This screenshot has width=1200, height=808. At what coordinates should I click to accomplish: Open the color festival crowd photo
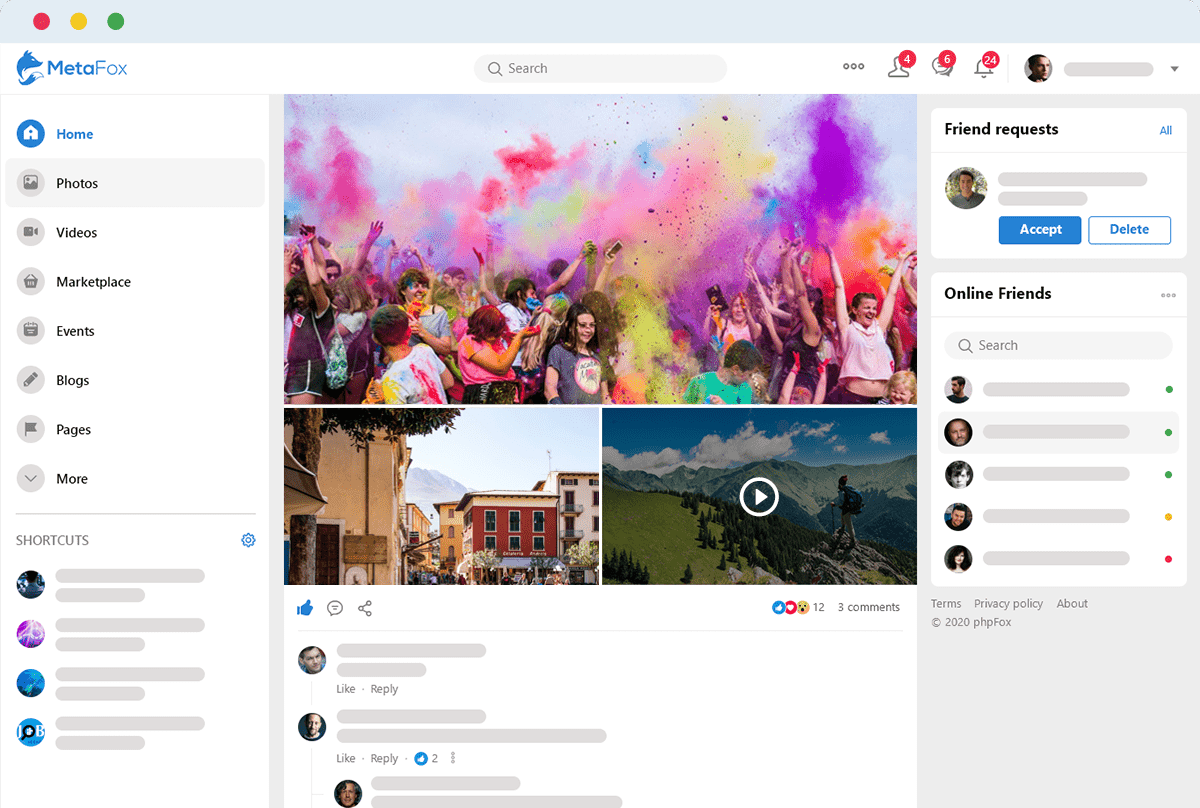pos(600,249)
